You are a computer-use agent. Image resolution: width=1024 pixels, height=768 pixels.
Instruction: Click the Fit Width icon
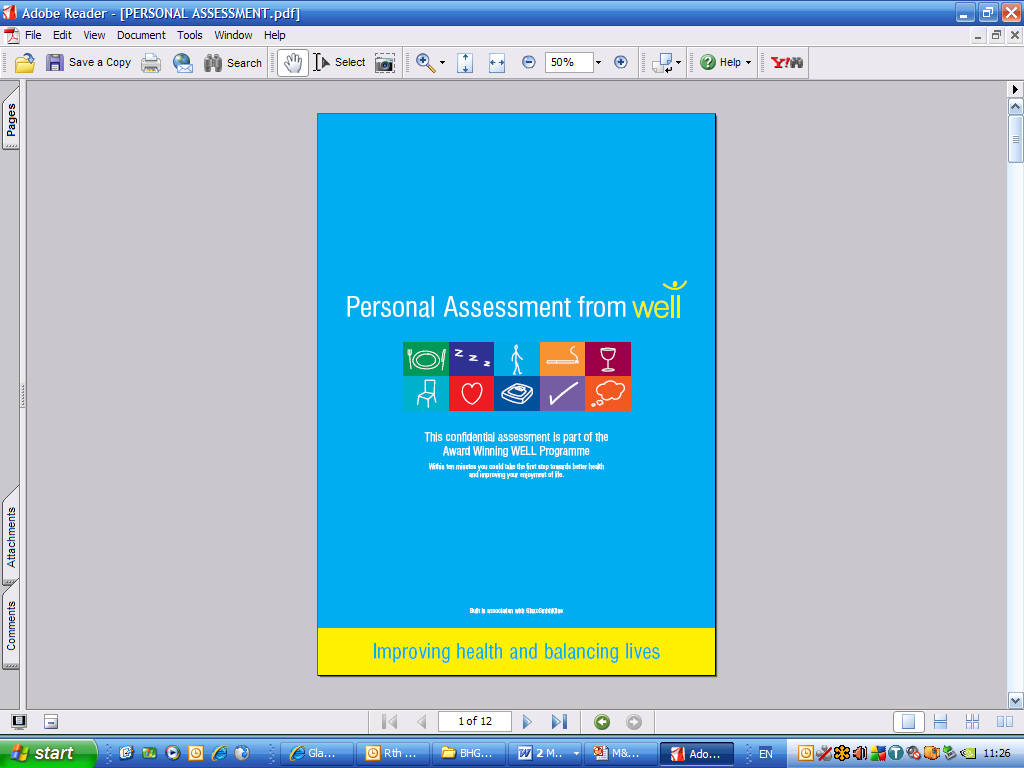coord(497,63)
